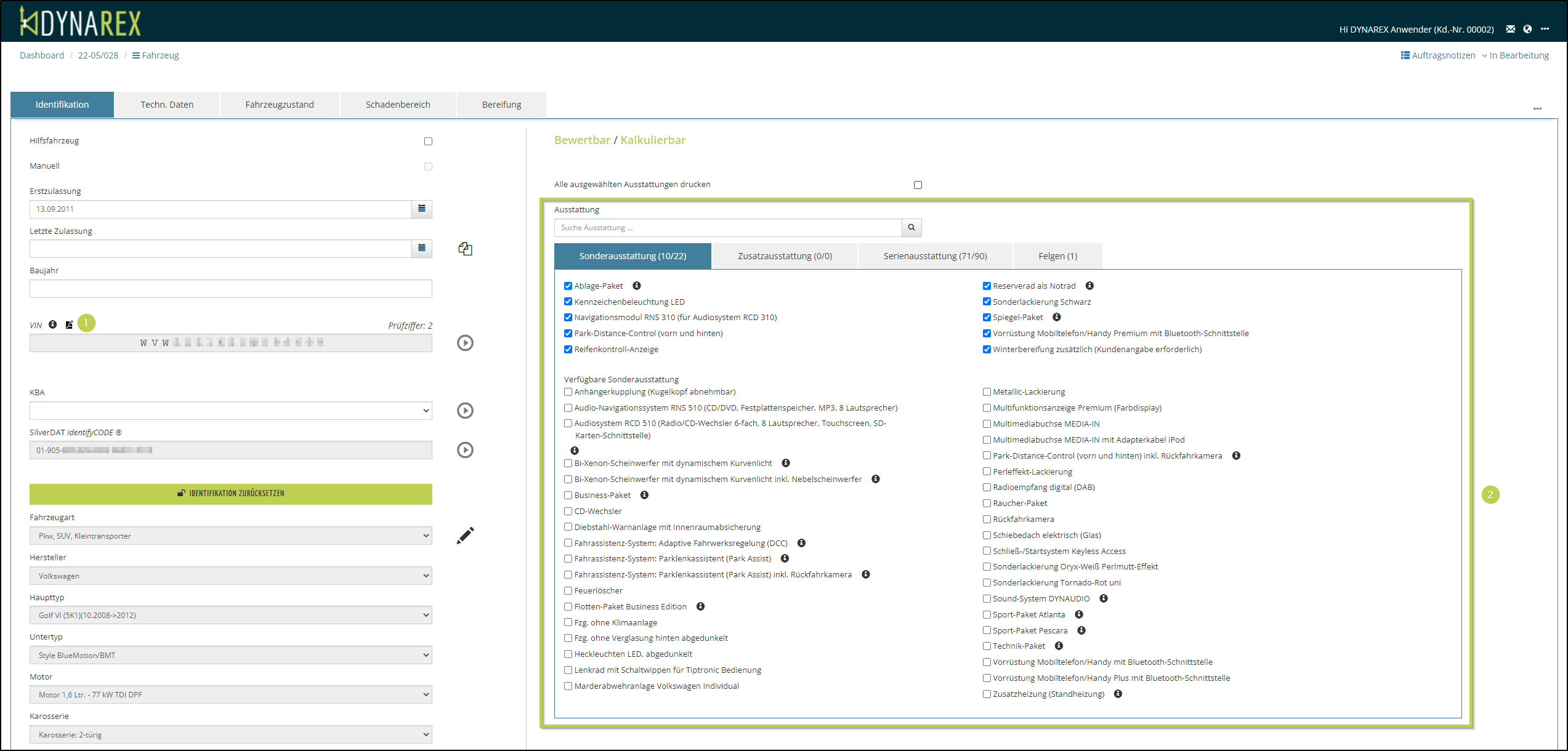This screenshot has height=751, width=1568.
Task: Open the Erstzulassung calendar picker icon
Action: click(422, 209)
